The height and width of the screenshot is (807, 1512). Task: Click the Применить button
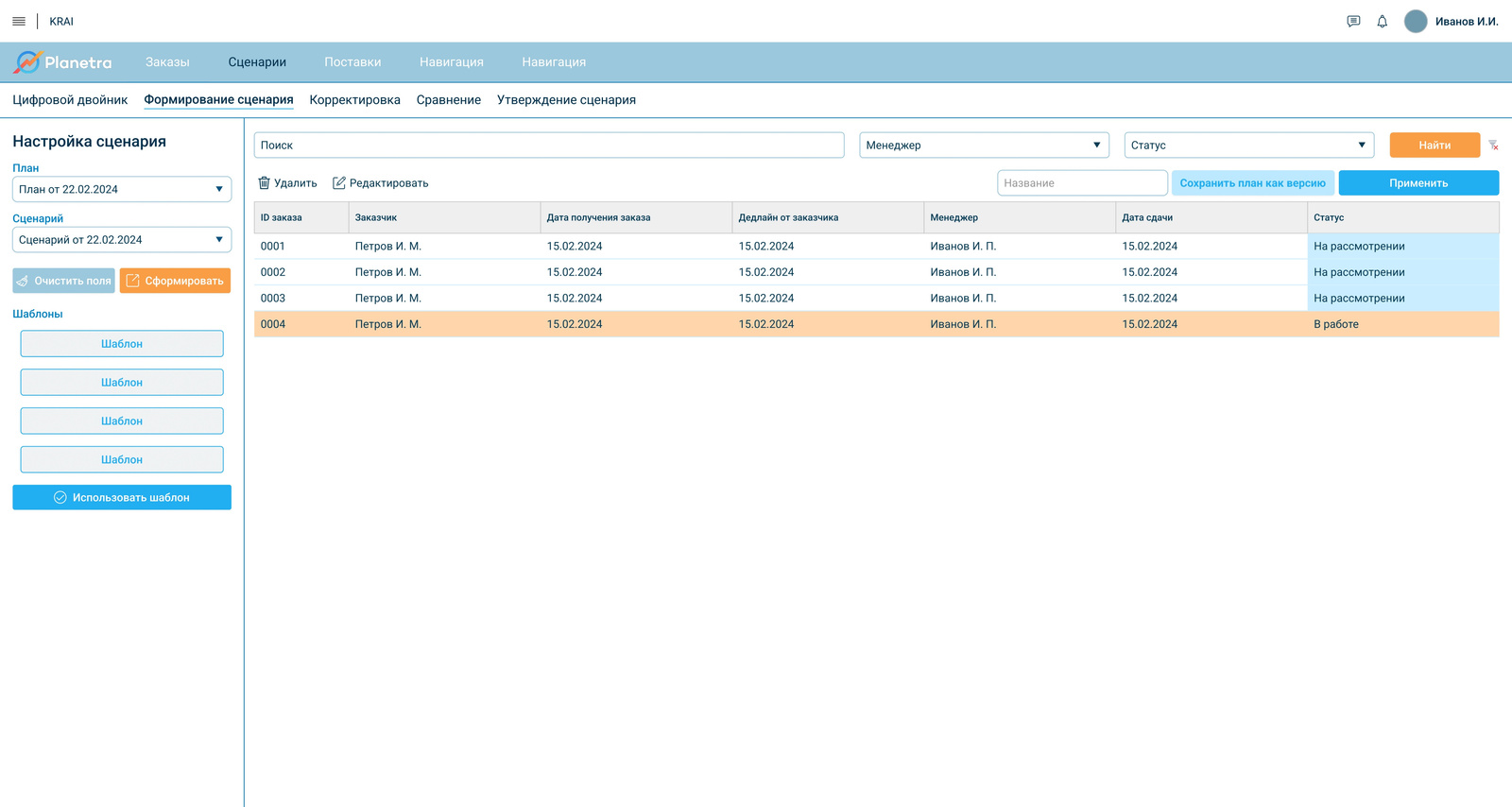point(1418,183)
